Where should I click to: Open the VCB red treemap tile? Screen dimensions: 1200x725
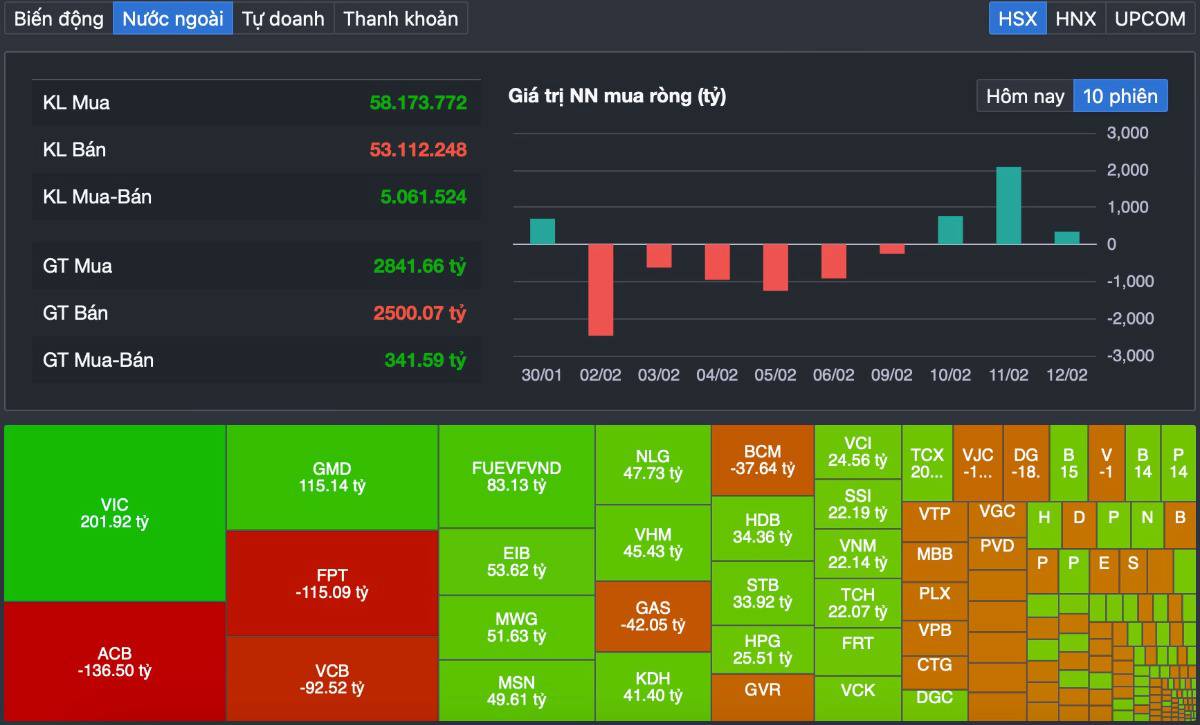tap(332, 679)
